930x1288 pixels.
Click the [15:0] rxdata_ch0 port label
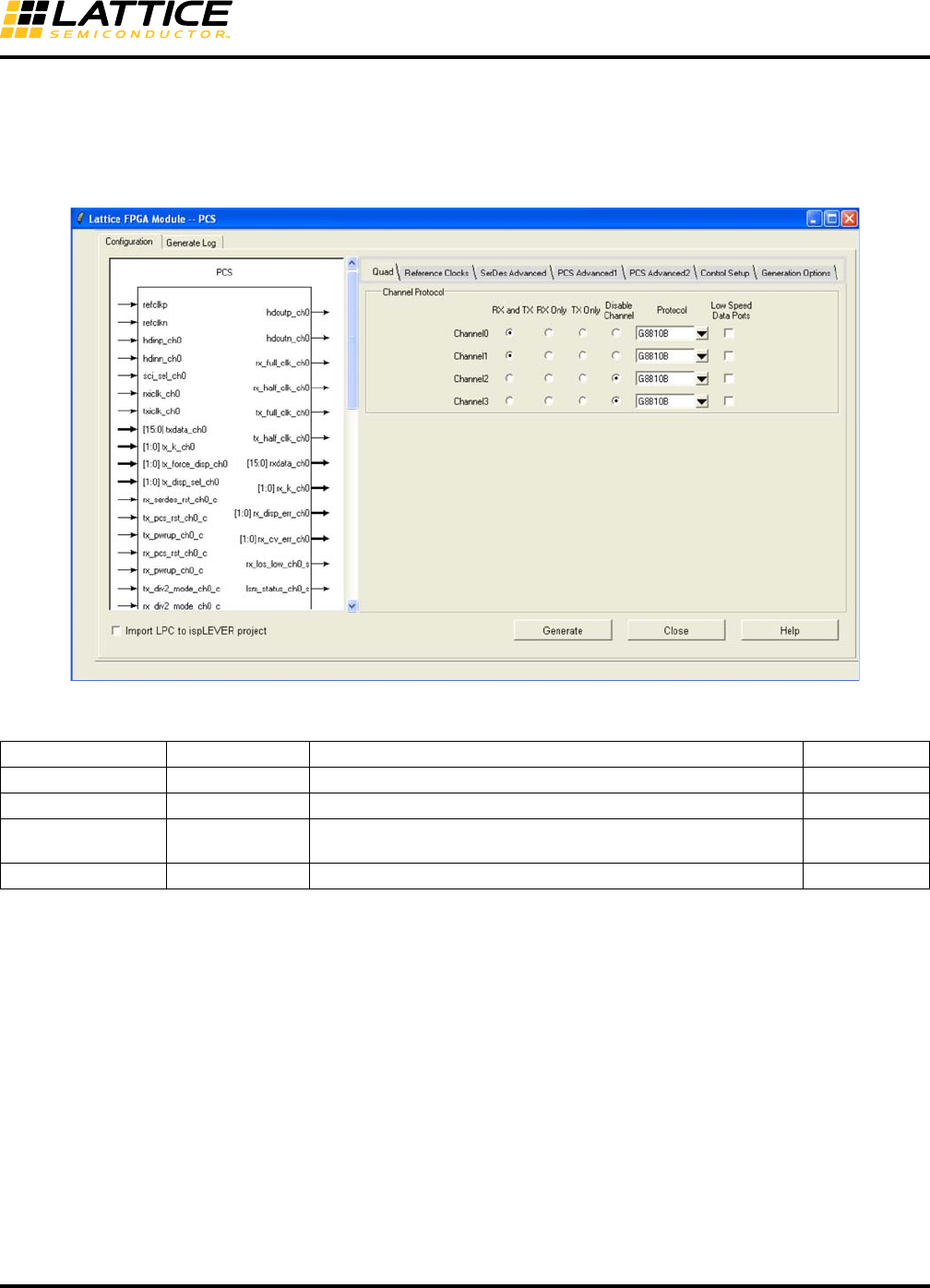point(278,463)
